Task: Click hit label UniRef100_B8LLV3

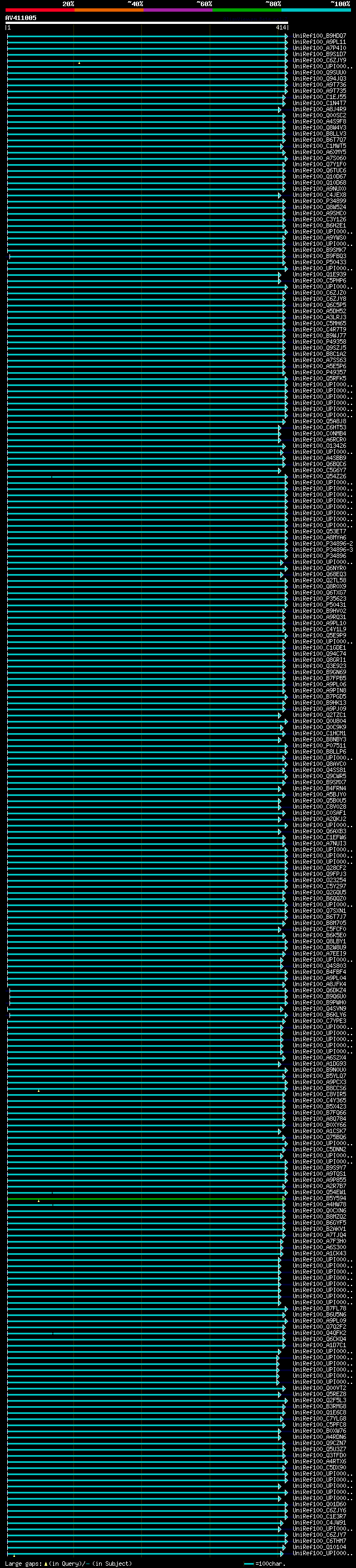Action: (x=319, y=134)
